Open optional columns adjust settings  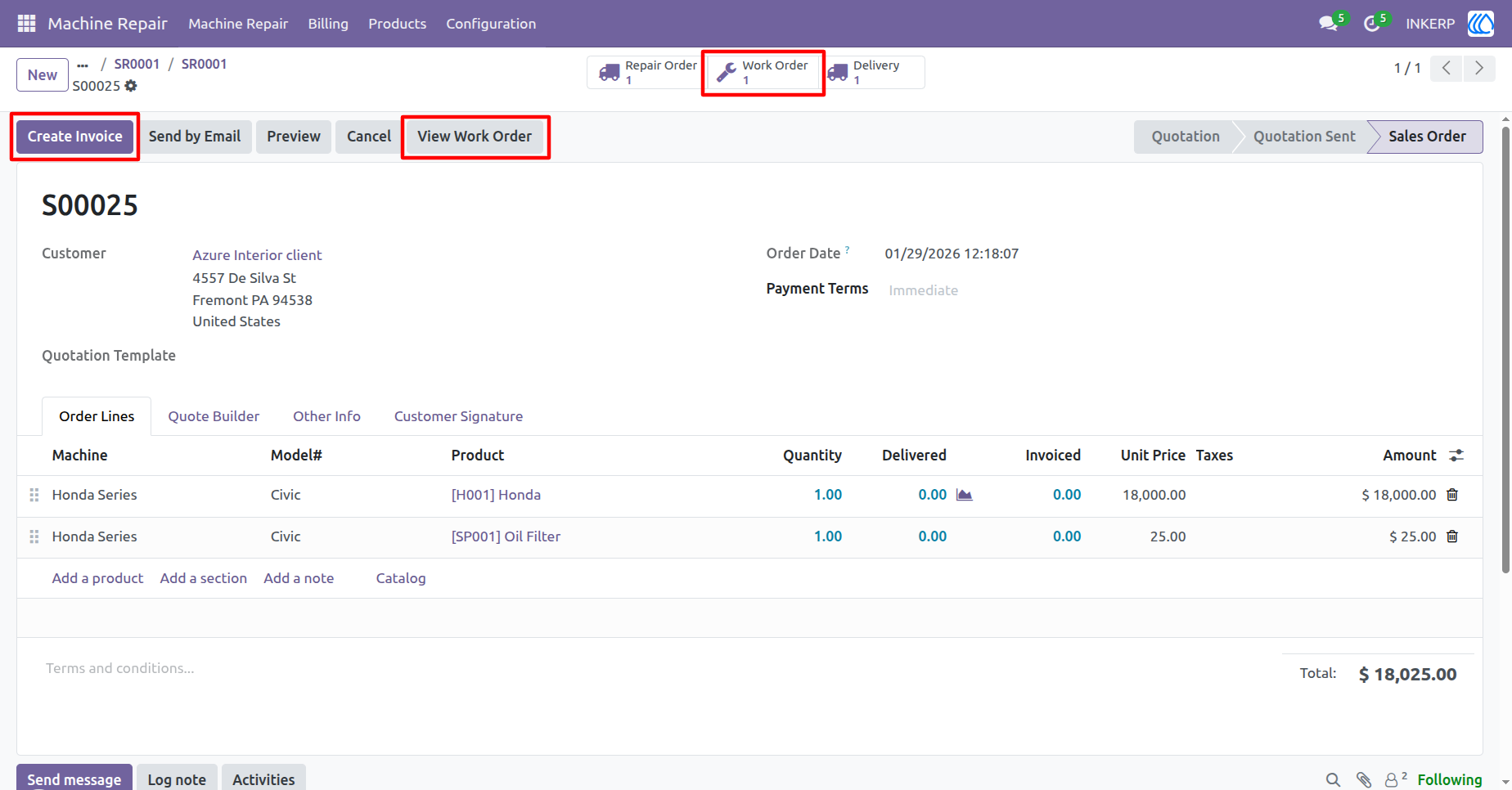click(x=1456, y=456)
